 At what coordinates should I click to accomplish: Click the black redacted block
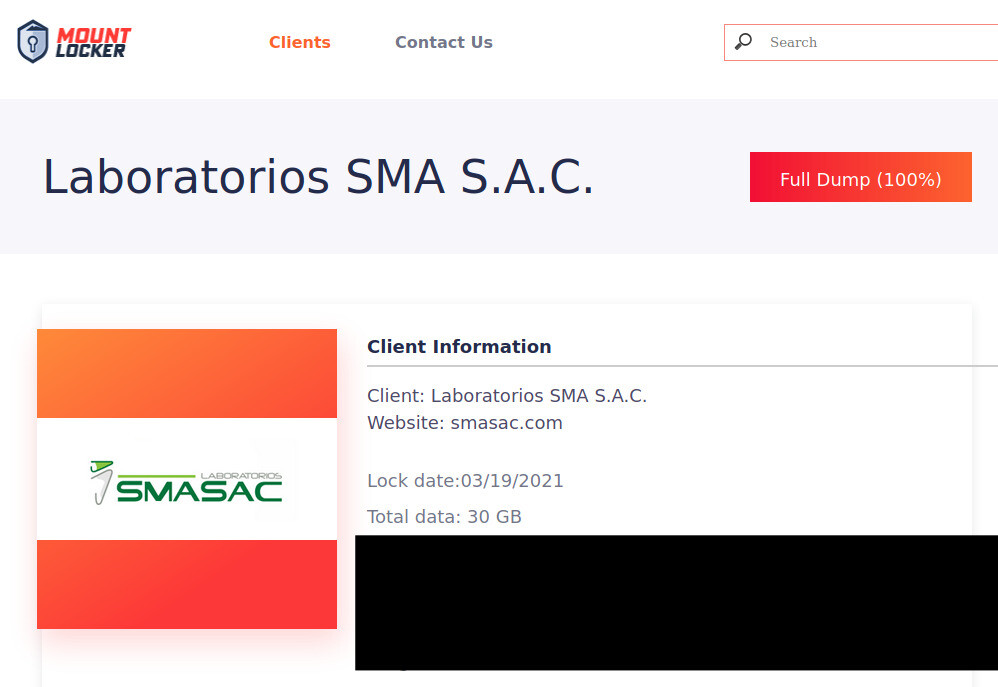(x=676, y=602)
